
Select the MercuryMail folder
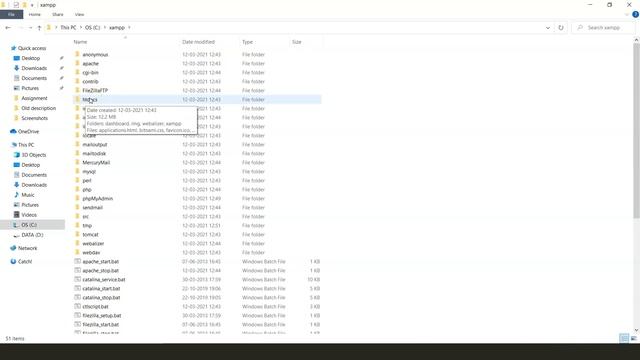coord(96,162)
